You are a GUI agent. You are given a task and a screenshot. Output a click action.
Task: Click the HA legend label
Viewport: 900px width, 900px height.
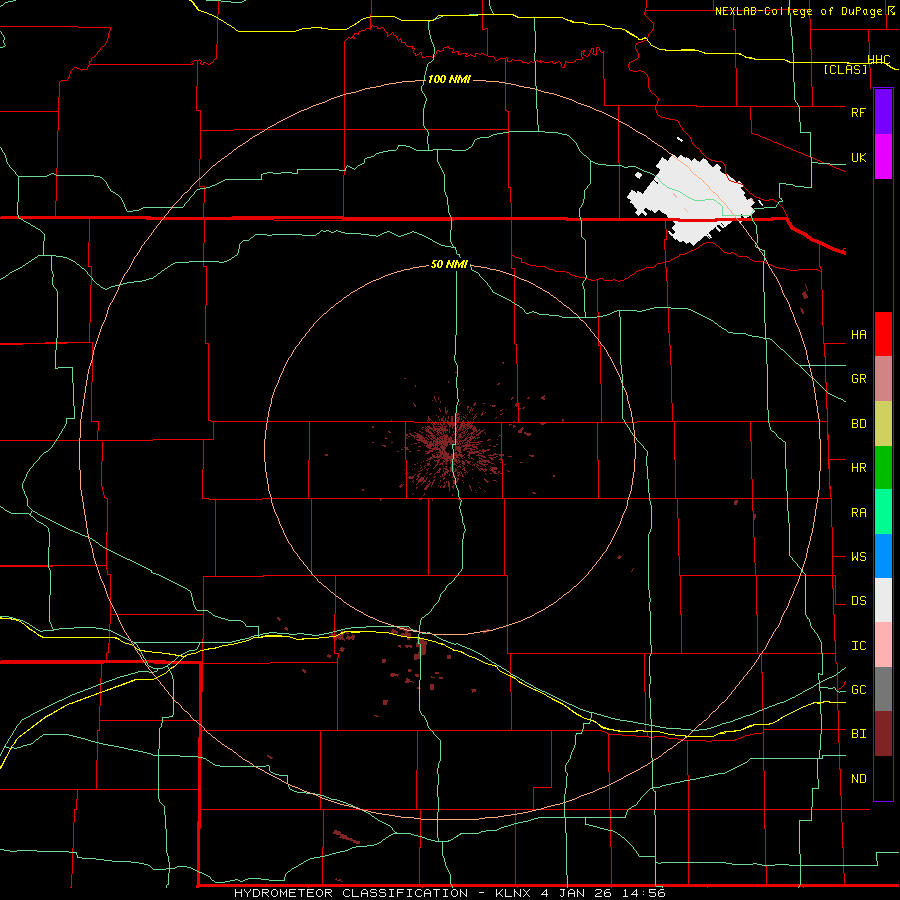point(858,335)
